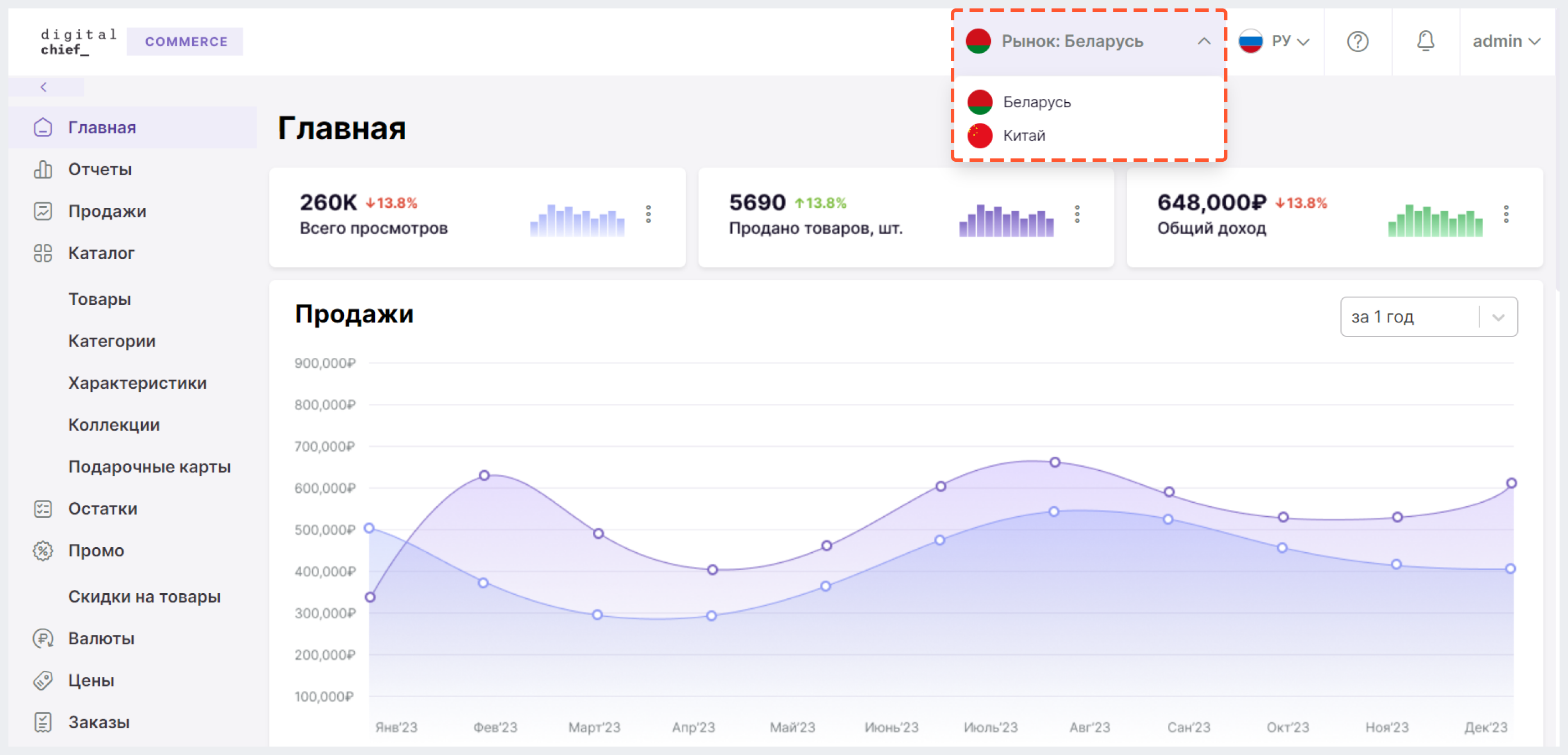Click the Остатки stock icon
This screenshot has width=1568, height=755.
pos(43,508)
